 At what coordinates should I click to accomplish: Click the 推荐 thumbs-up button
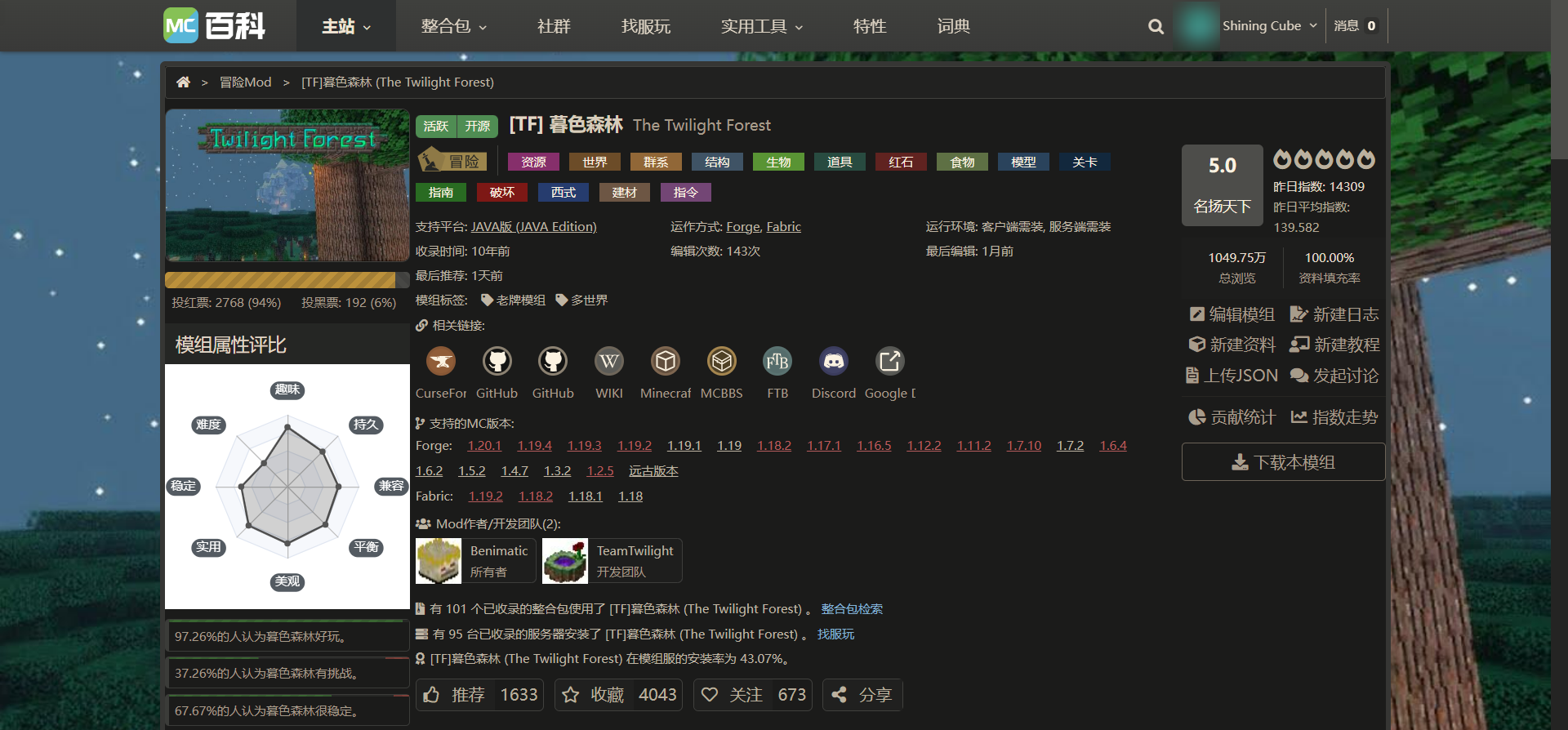click(x=479, y=695)
